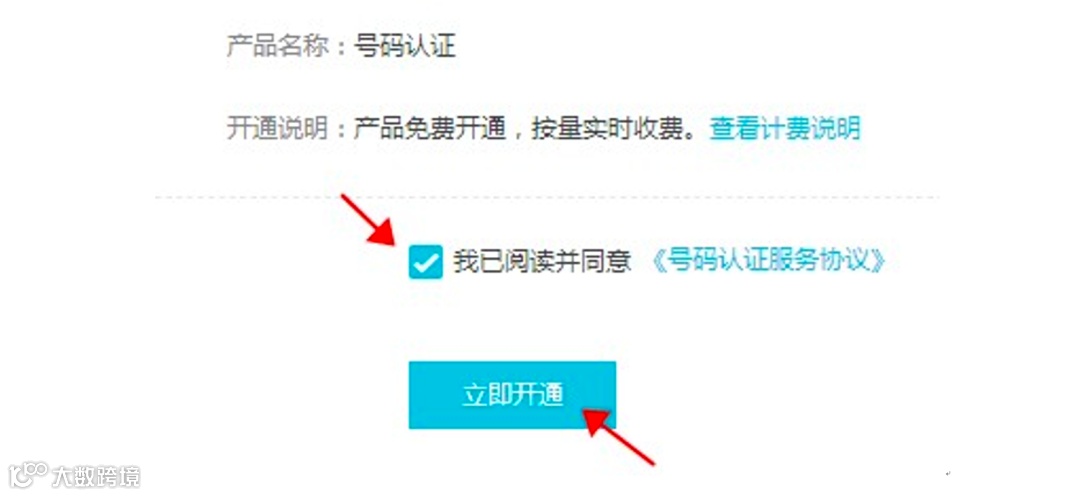The width and height of the screenshot is (1080, 496).
Task: Click the white checkmark inside the blue box
Action: click(x=425, y=262)
